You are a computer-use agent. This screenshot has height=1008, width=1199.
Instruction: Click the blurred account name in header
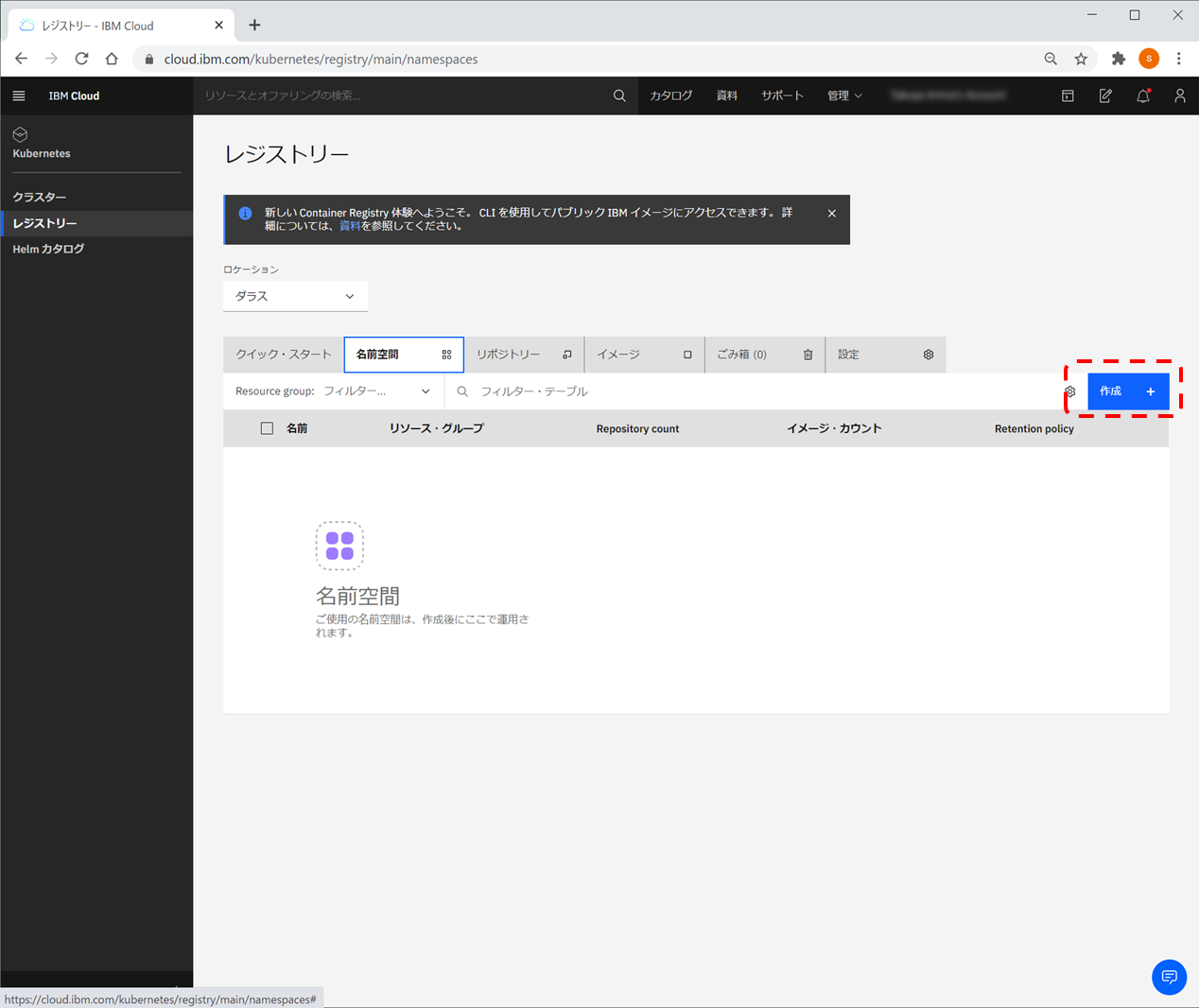tap(948, 96)
